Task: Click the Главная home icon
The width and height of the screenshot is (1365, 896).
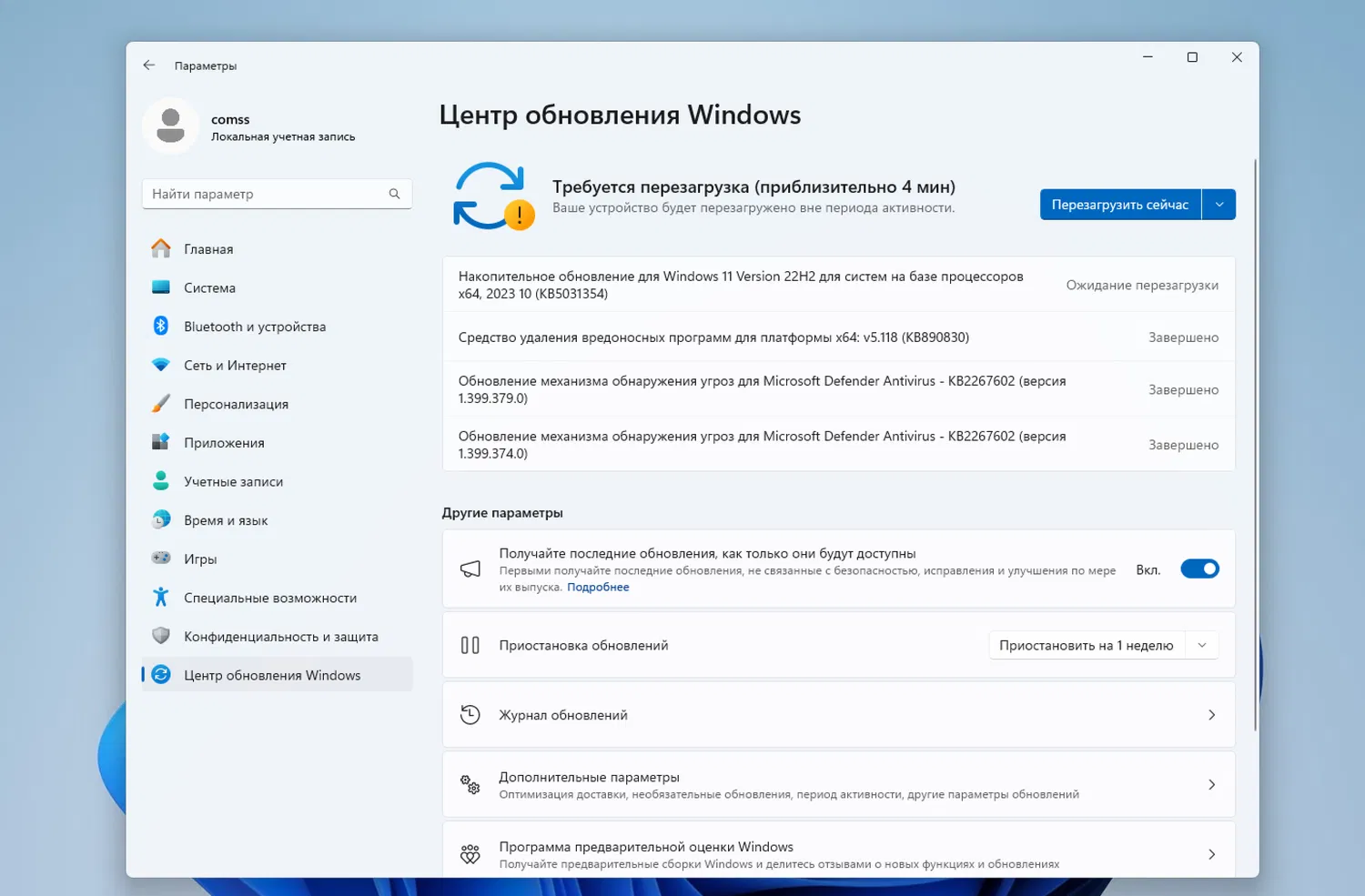Action: coord(161,248)
